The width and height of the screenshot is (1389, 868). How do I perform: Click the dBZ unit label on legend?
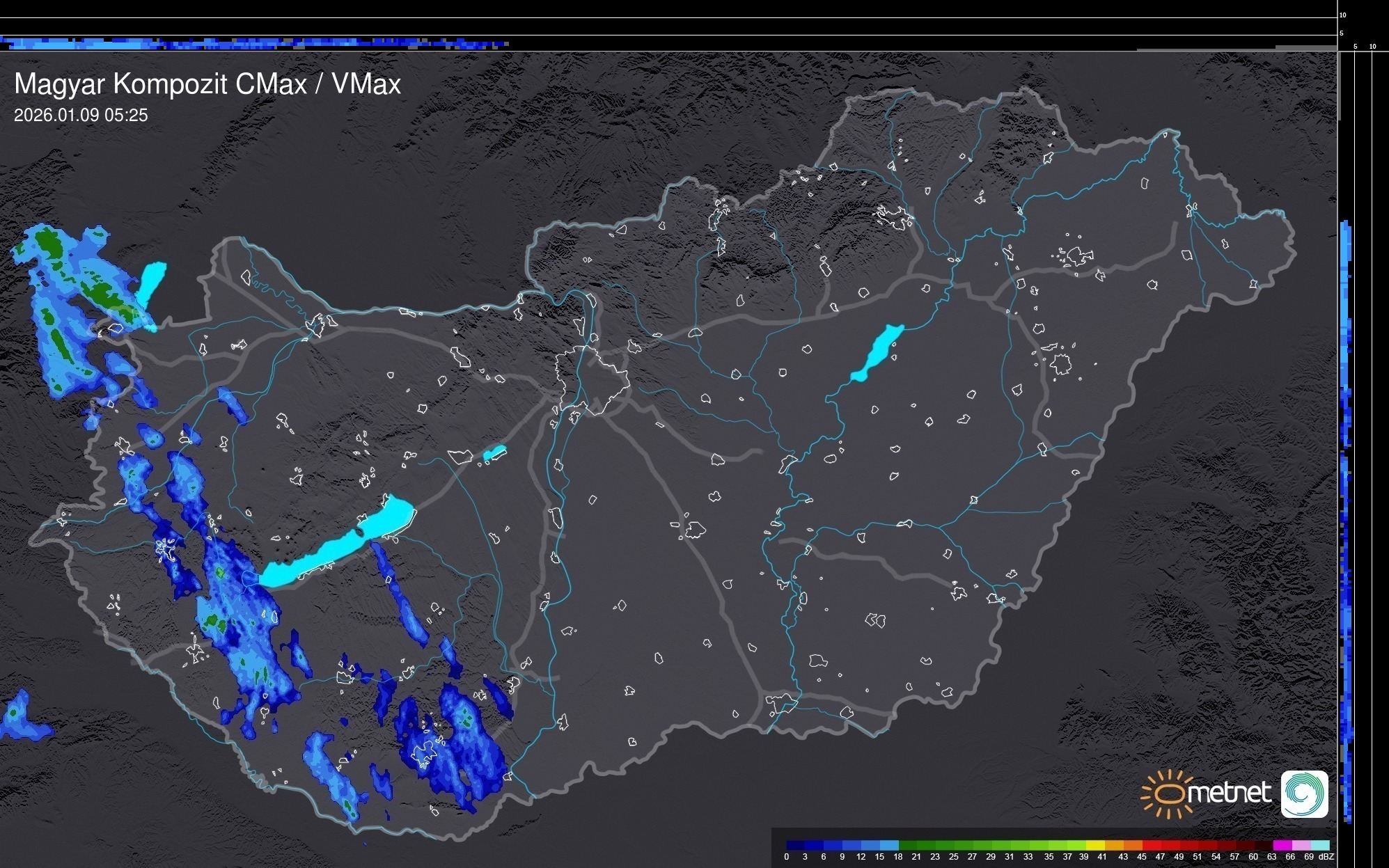[1326, 857]
